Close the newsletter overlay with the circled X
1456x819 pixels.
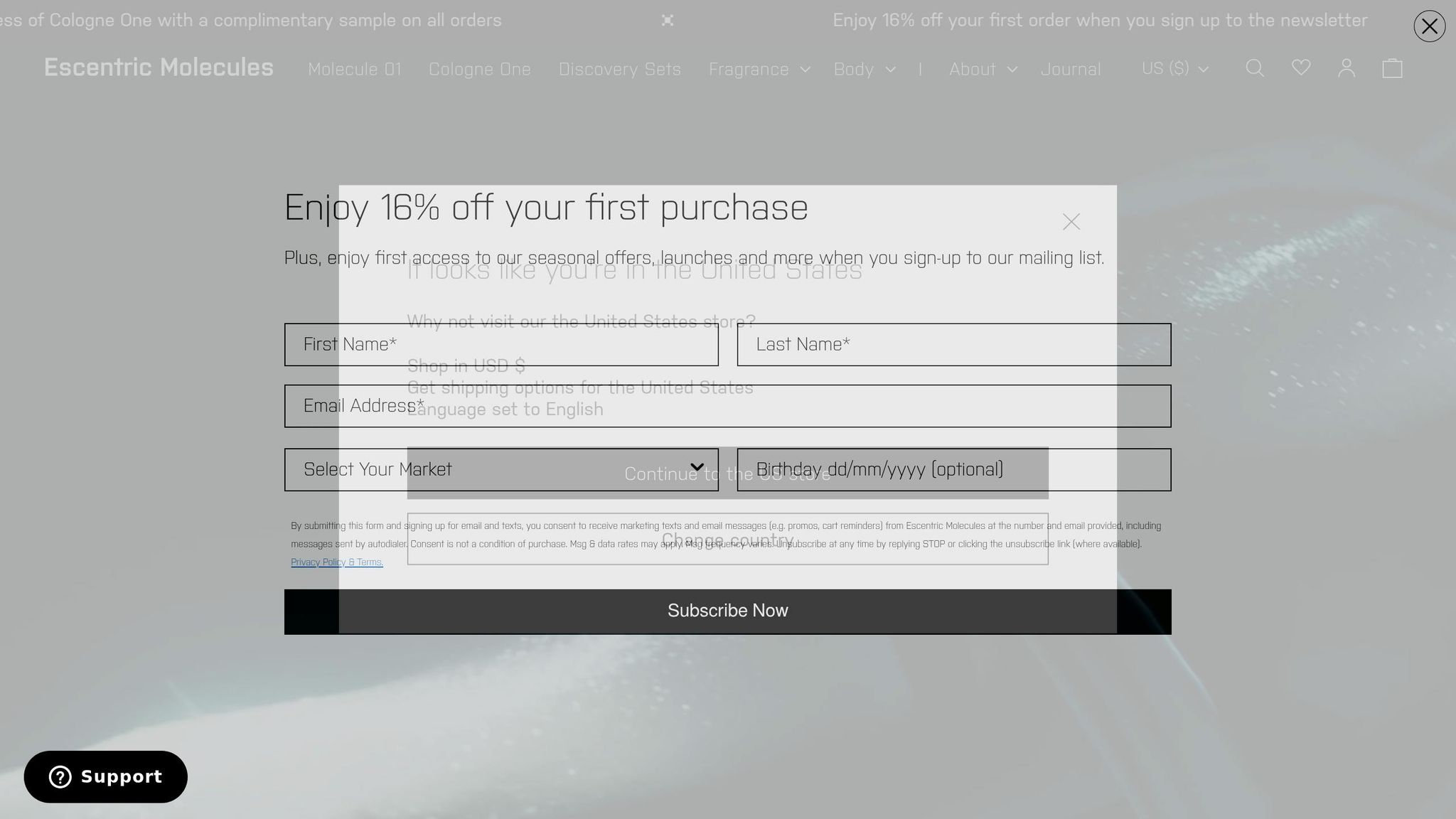point(1429,26)
